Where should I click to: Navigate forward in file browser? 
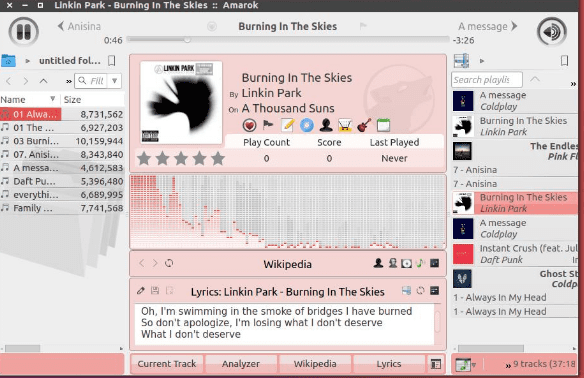26,81
